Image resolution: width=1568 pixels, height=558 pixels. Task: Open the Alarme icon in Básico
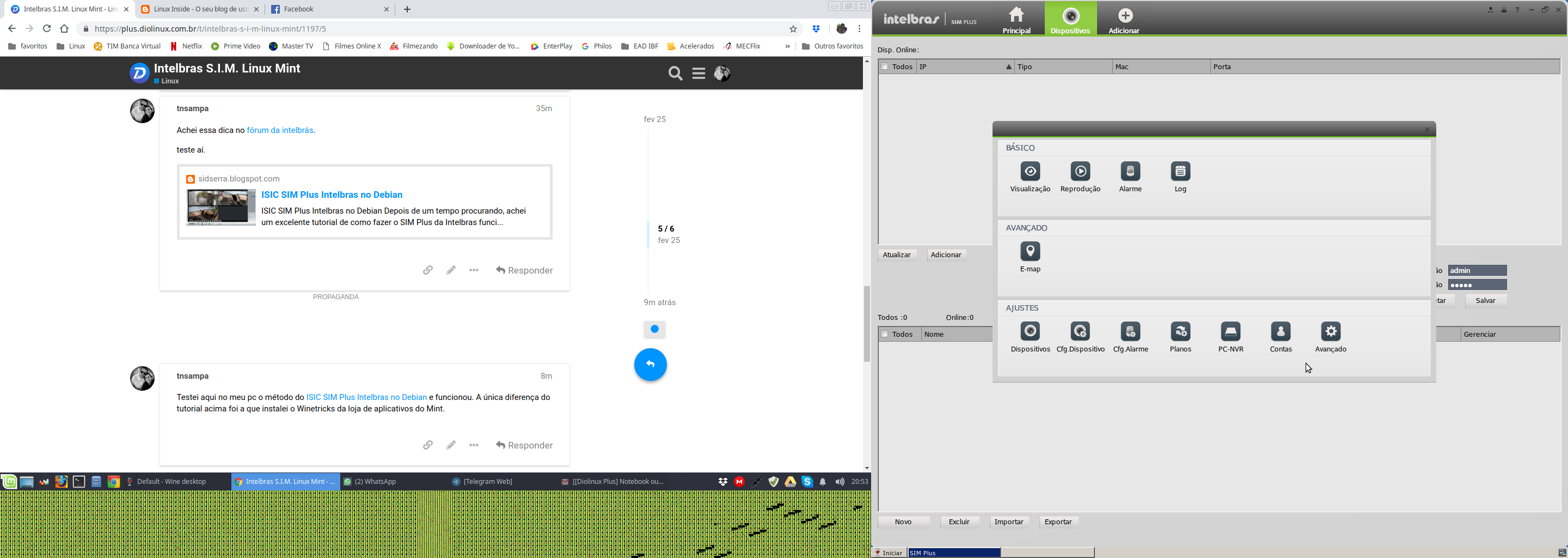(x=1130, y=172)
